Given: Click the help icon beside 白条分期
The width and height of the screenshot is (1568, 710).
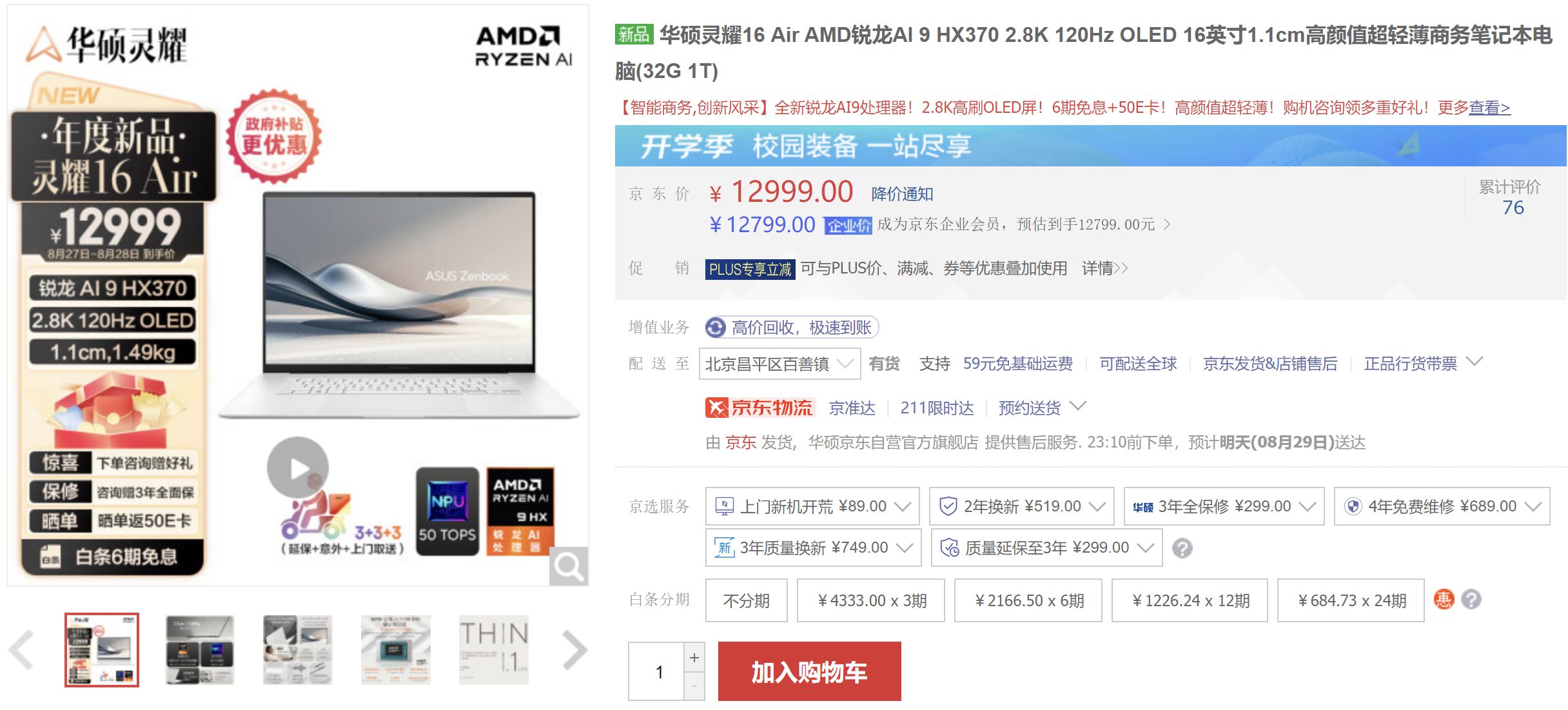Looking at the screenshot, I should (x=1471, y=599).
